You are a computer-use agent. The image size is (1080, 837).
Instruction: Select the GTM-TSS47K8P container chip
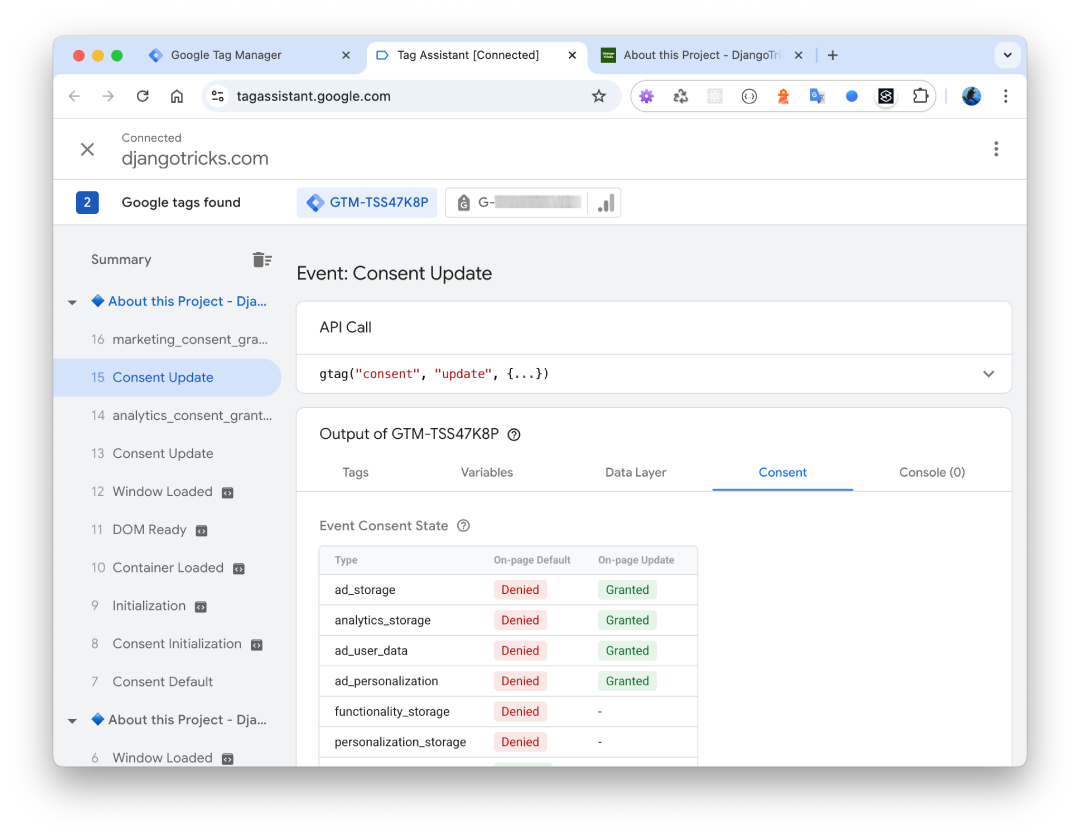[x=367, y=203]
